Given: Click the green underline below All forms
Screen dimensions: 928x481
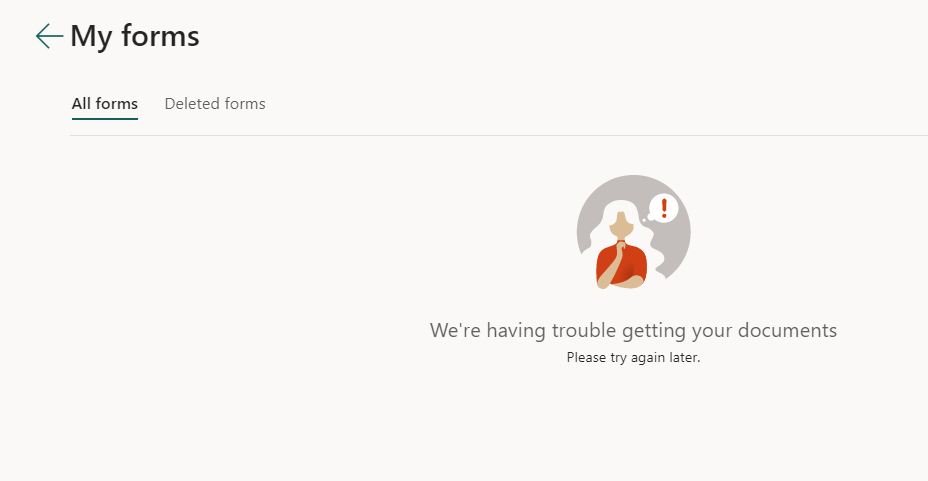Looking at the screenshot, I should (105, 118).
